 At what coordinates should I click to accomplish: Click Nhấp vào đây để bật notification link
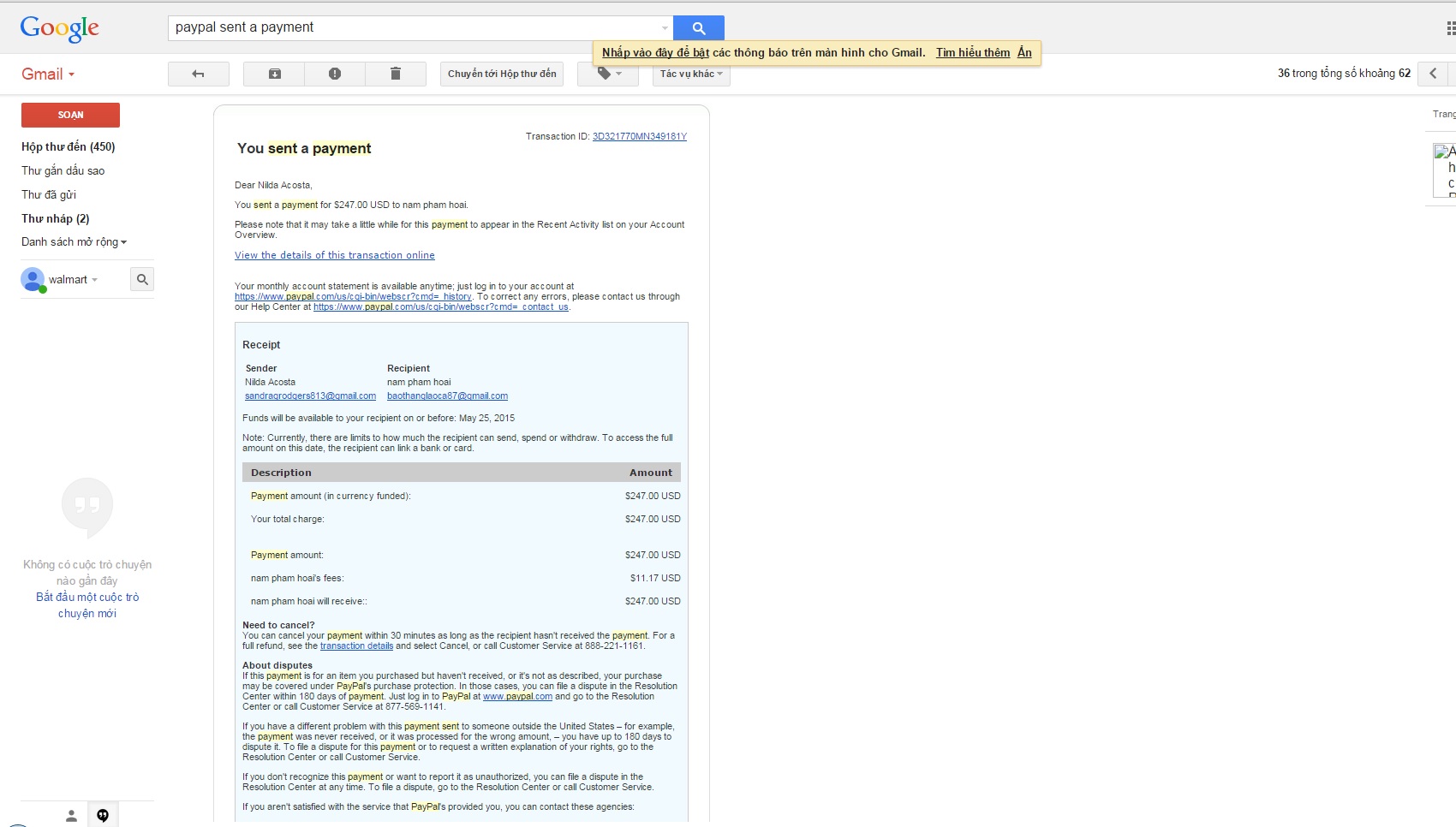[x=655, y=53]
